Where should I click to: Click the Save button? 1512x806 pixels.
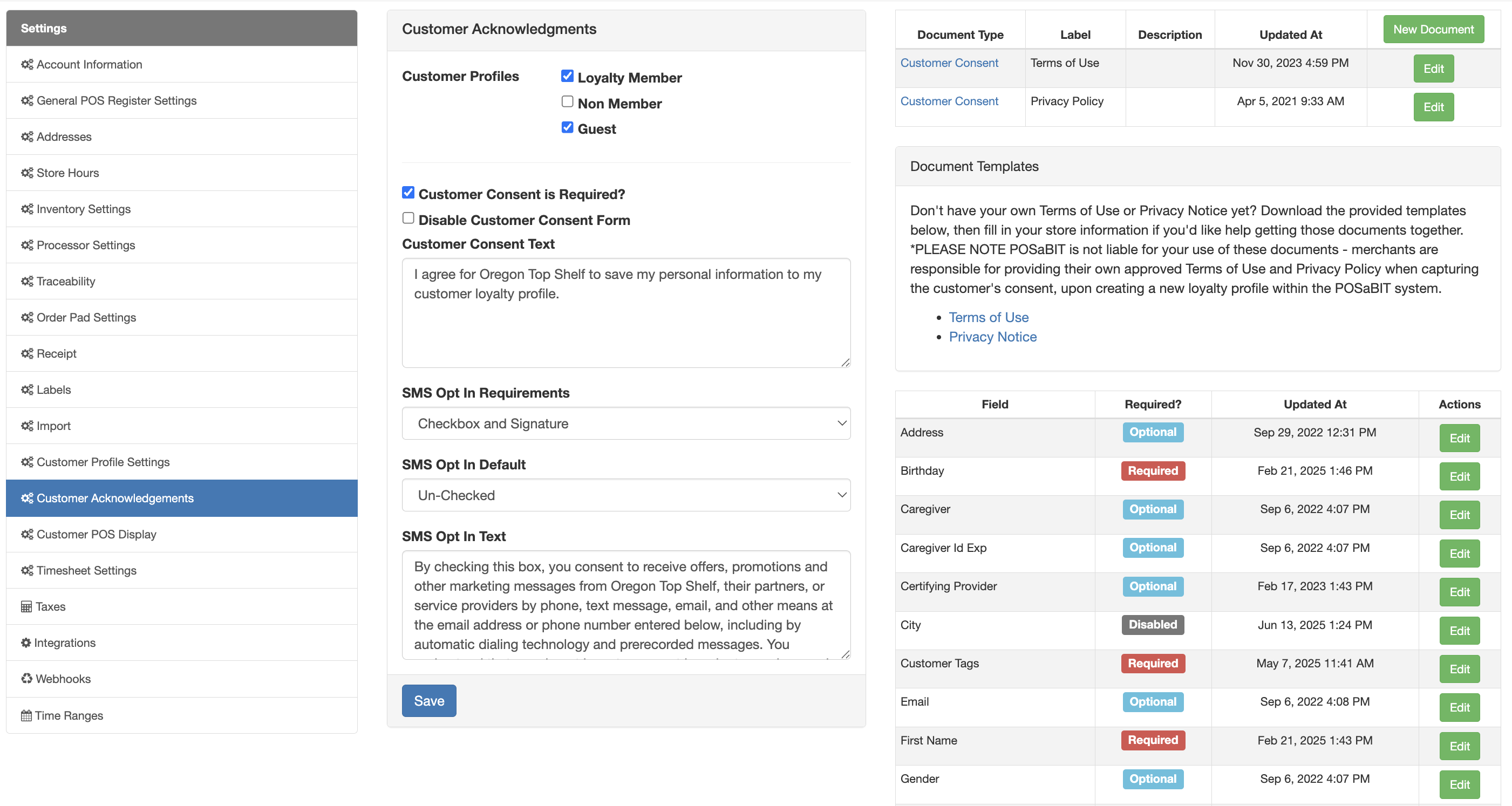429,700
